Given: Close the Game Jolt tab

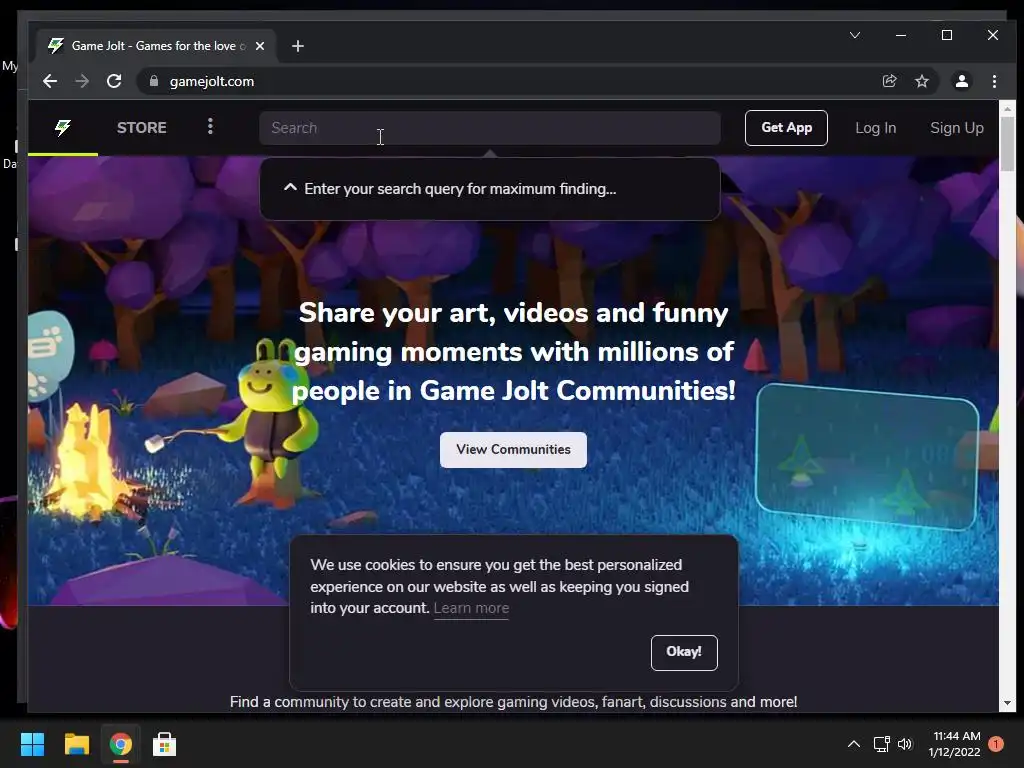Looking at the screenshot, I should click(x=260, y=46).
